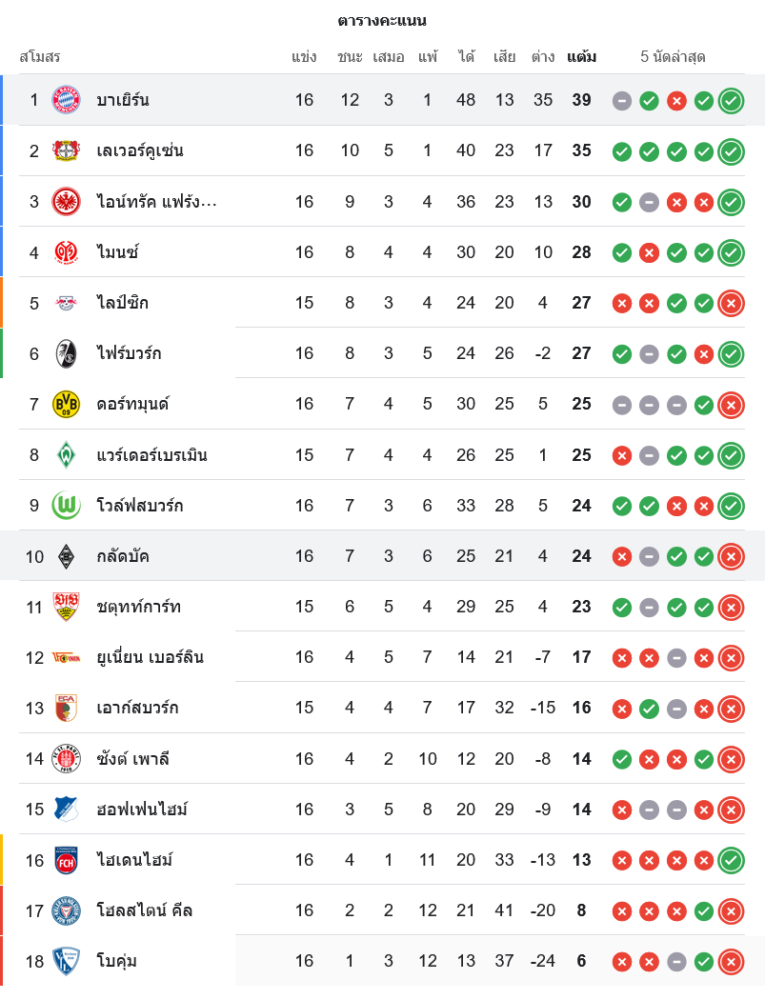Open the Werder Bremen diamond logo
Screen dimensions: 765x1000
point(66,455)
